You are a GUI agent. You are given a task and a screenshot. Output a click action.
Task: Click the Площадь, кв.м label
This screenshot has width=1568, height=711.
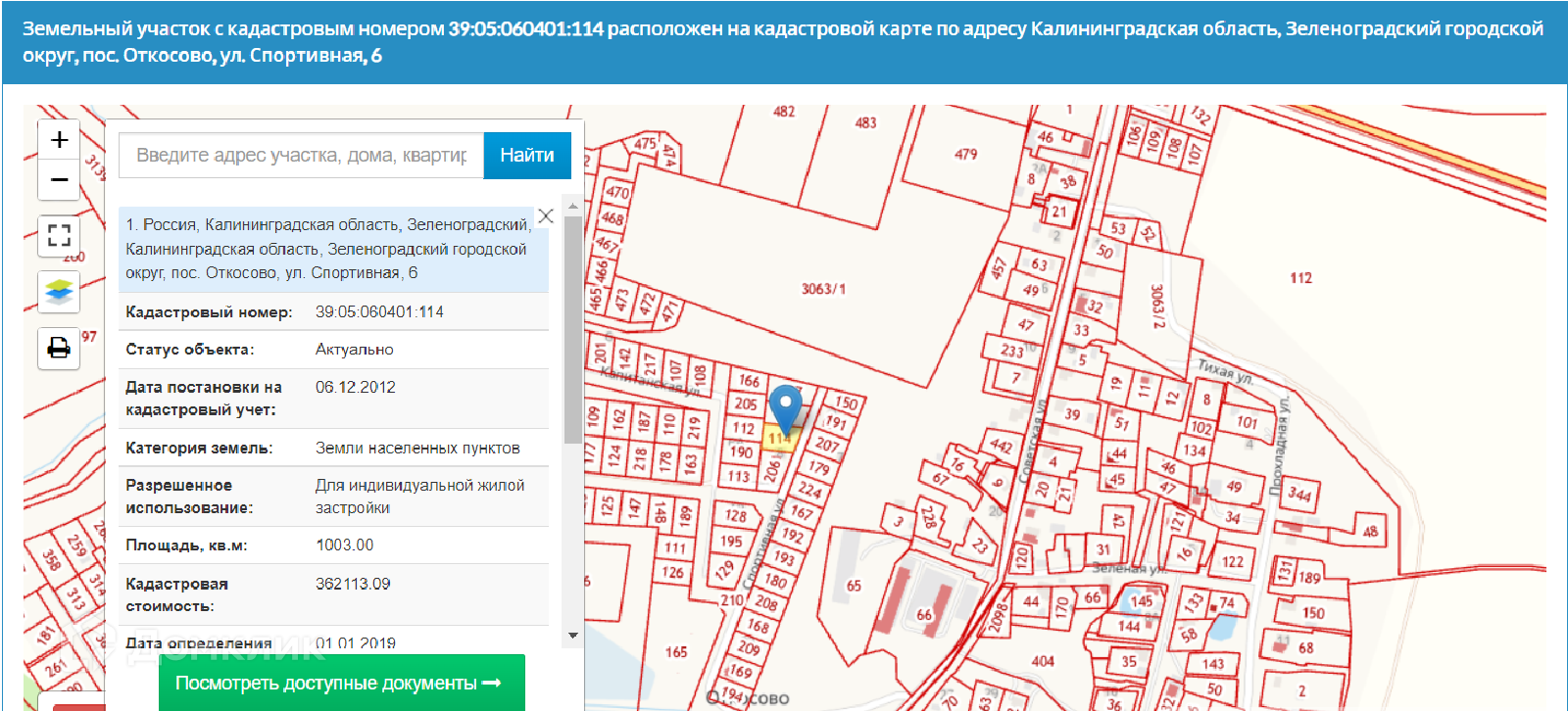186,545
